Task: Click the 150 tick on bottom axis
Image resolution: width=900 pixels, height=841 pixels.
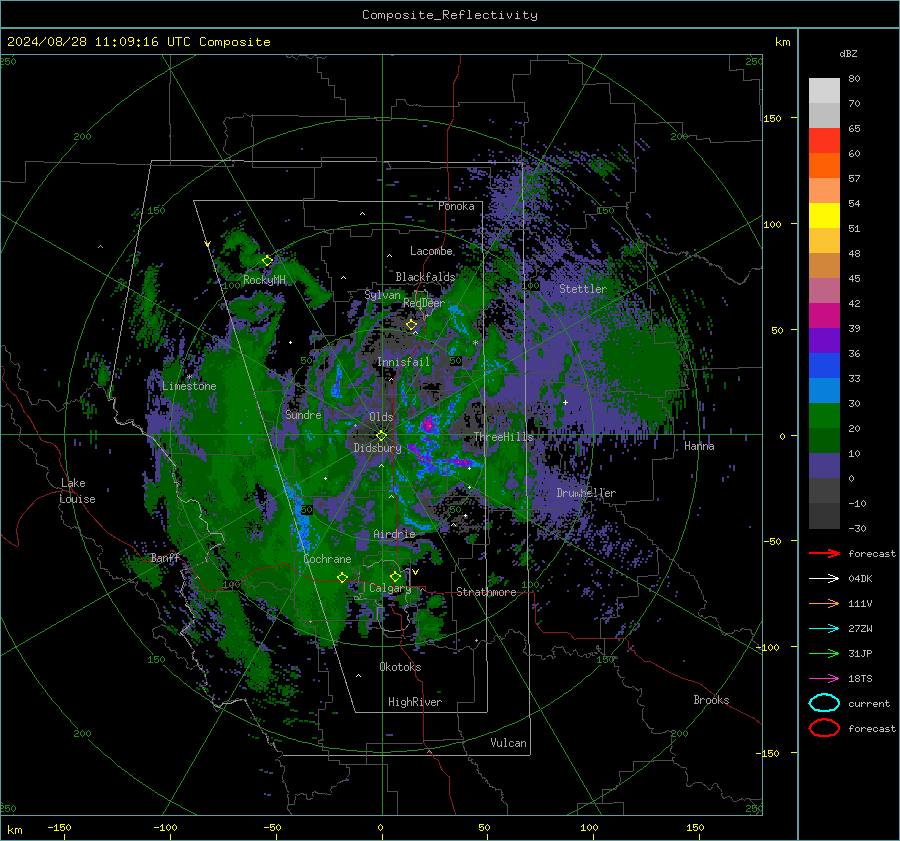Action: pyautogui.click(x=695, y=827)
